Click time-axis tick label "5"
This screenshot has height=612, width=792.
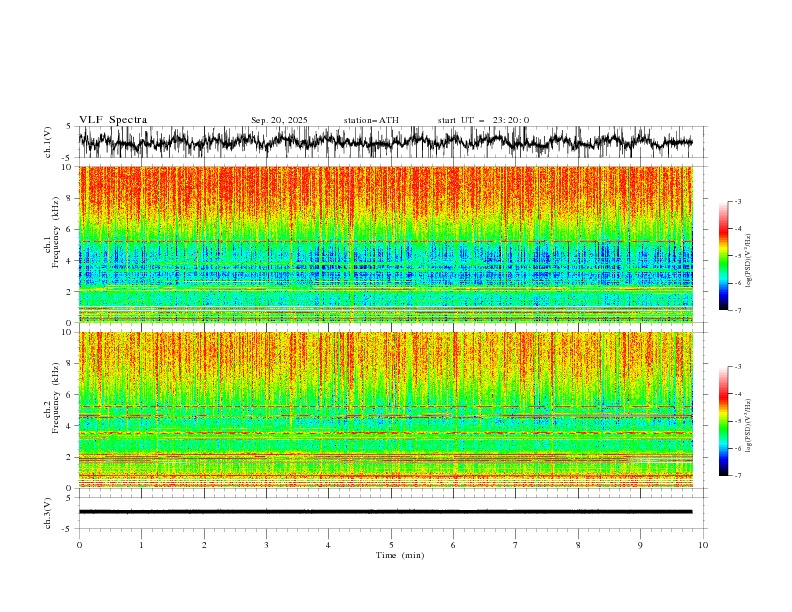coord(391,545)
